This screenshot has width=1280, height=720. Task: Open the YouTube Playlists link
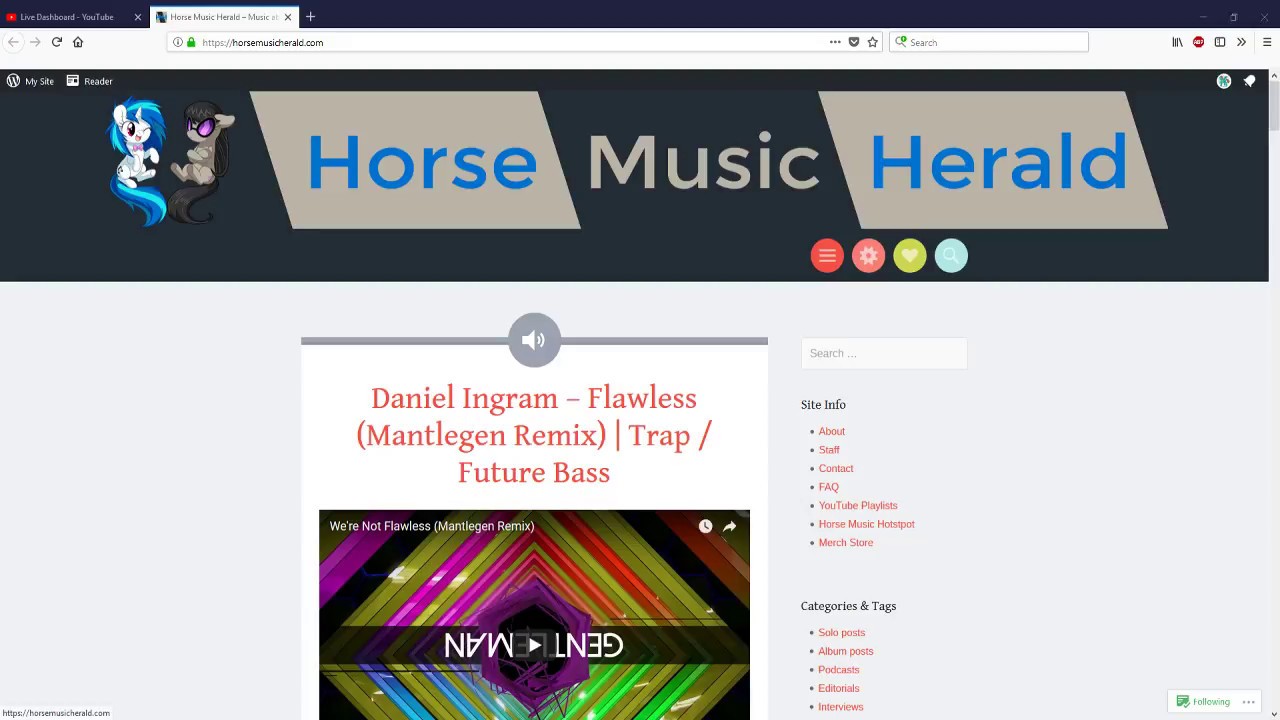tap(858, 506)
